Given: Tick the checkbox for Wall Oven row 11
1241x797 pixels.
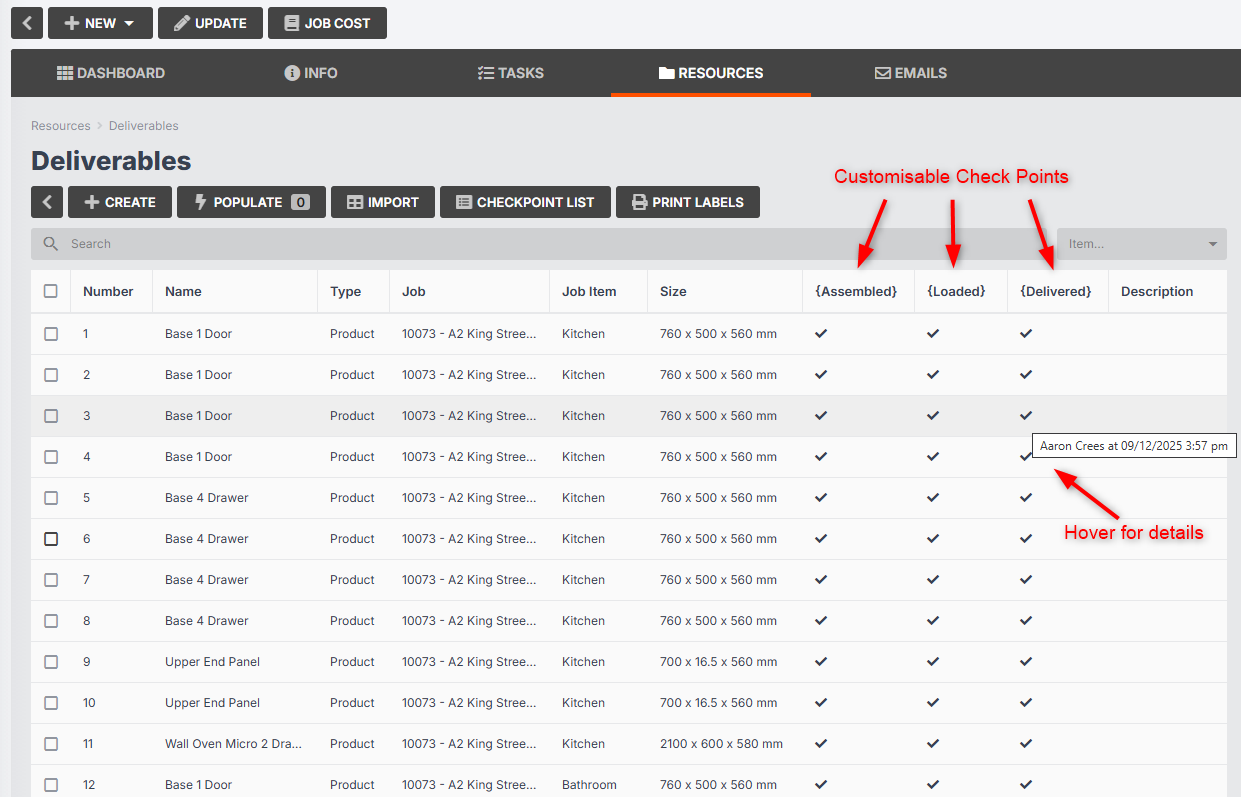Looking at the screenshot, I should click(x=51, y=743).
